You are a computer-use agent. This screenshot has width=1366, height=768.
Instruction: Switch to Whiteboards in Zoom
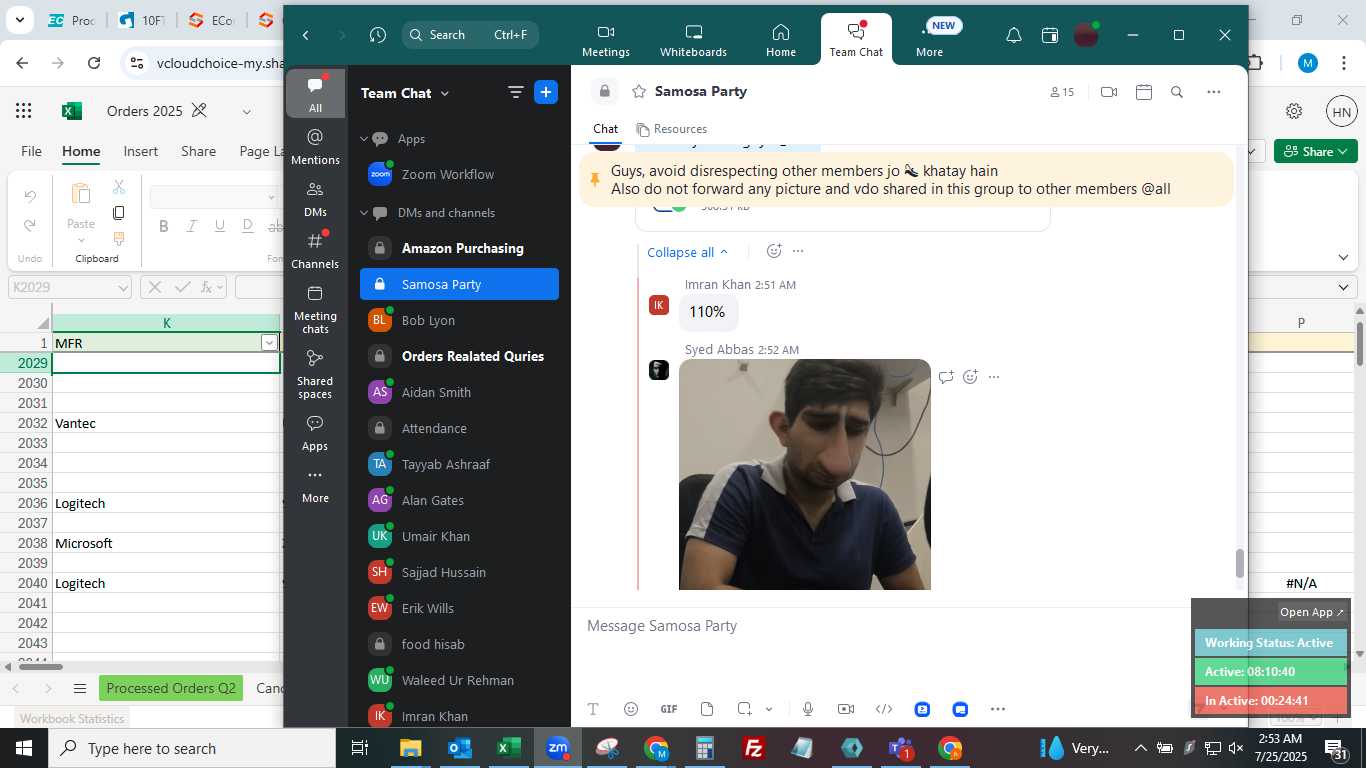tap(693, 40)
